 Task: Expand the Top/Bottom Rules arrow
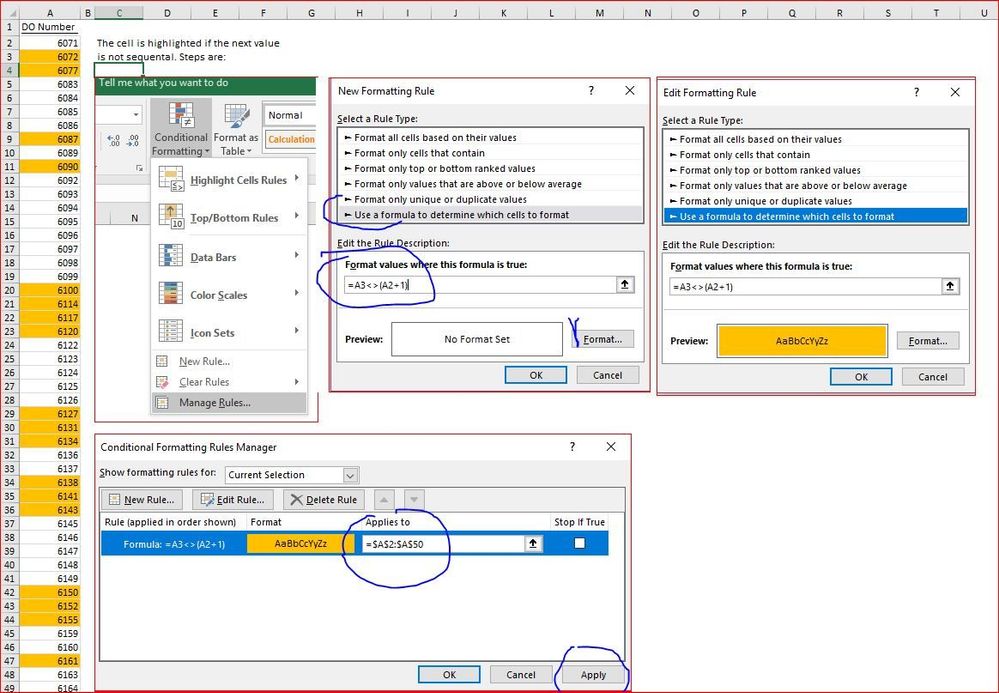click(x=297, y=215)
